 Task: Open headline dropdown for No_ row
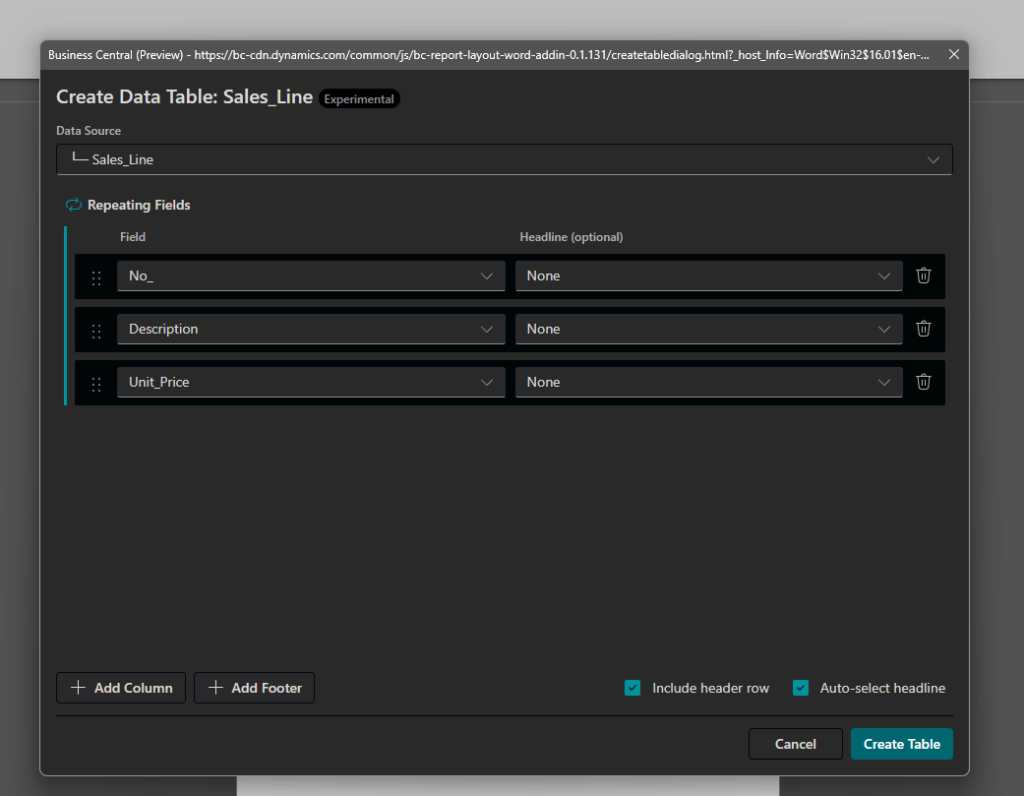709,276
